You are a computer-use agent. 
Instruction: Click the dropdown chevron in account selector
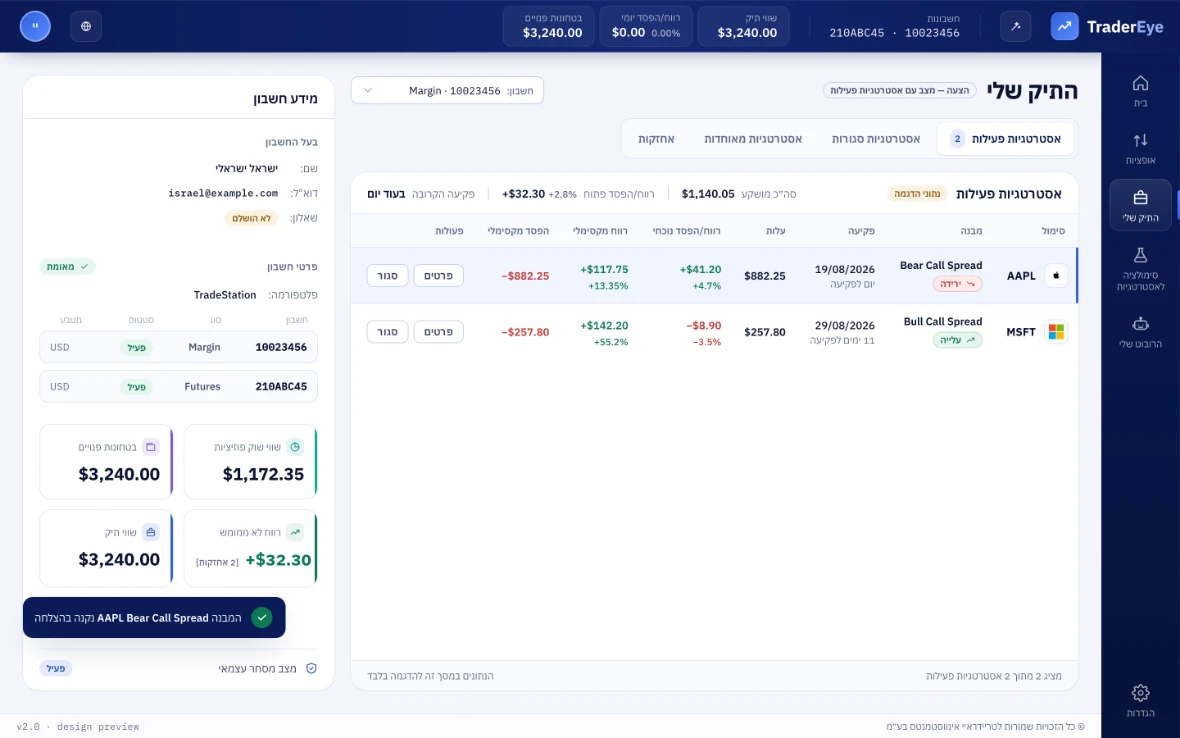(x=368, y=90)
